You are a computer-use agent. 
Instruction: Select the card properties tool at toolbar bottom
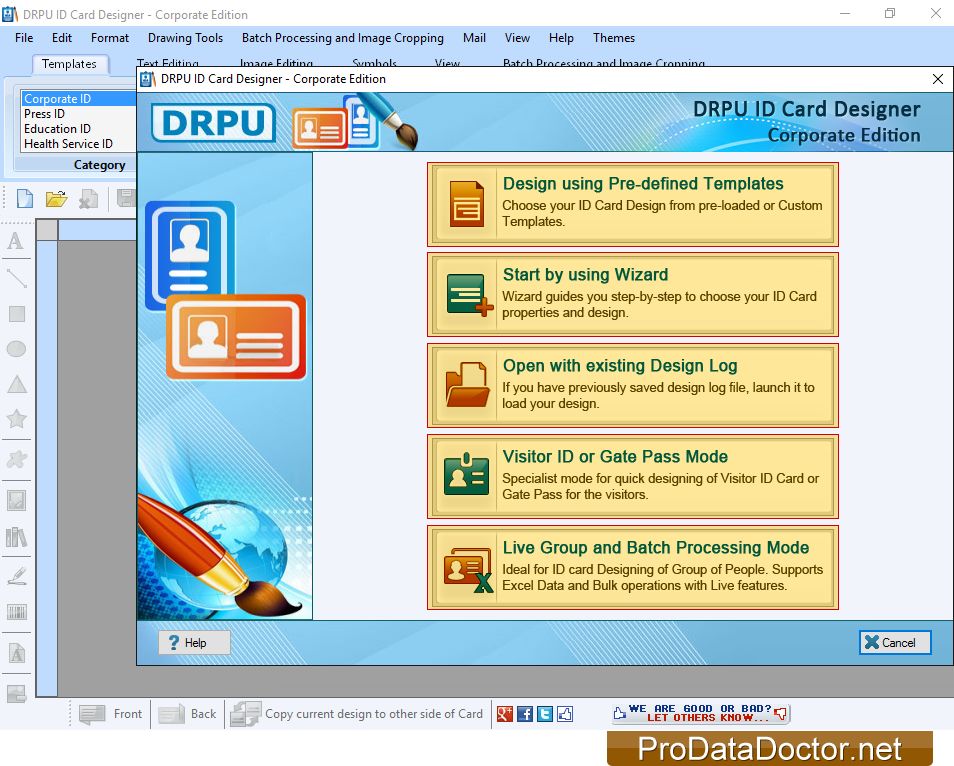pyautogui.click(x=16, y=694)
